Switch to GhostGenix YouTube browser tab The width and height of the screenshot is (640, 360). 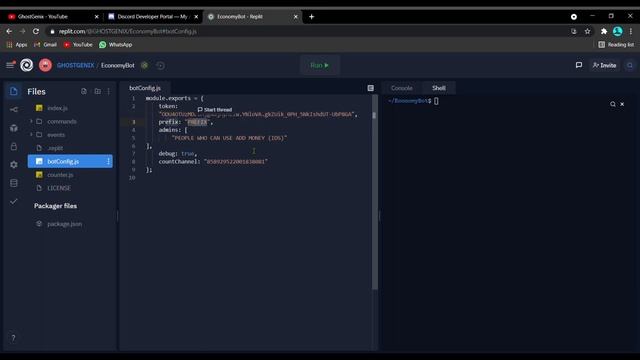[x=53, y=17]
